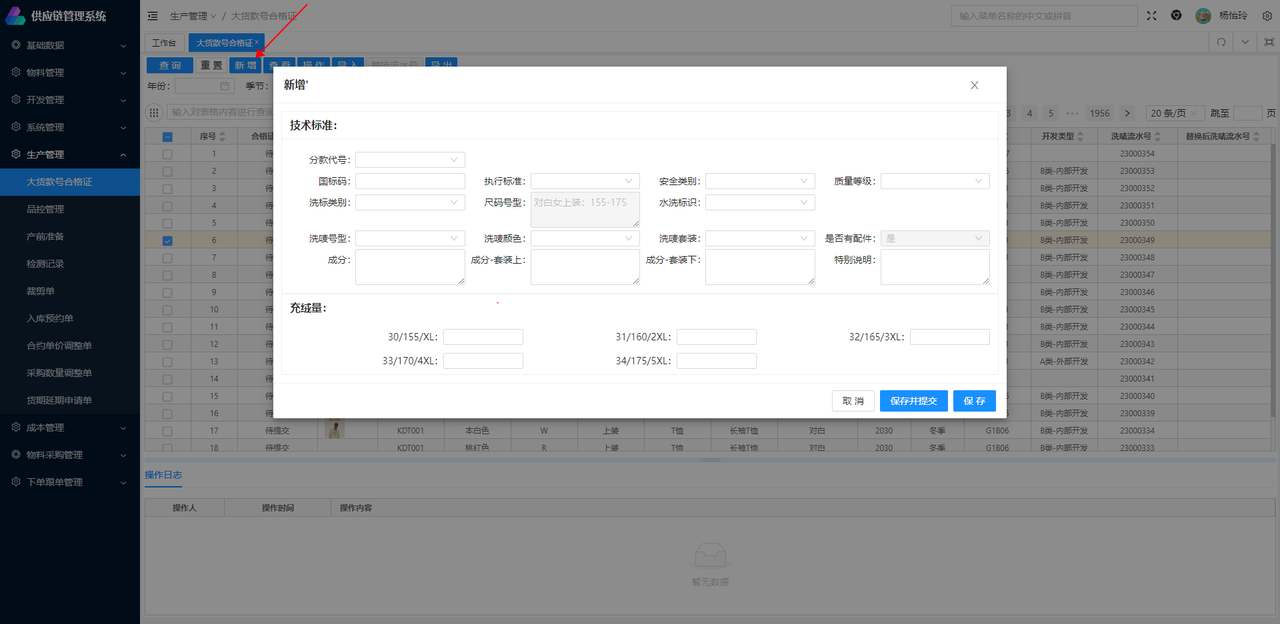Open 品控管理 in the sidebar menu
Image resolution: width=1280 pixels, height=624 pixels.
pyautogui.click(x=45, y=209)
